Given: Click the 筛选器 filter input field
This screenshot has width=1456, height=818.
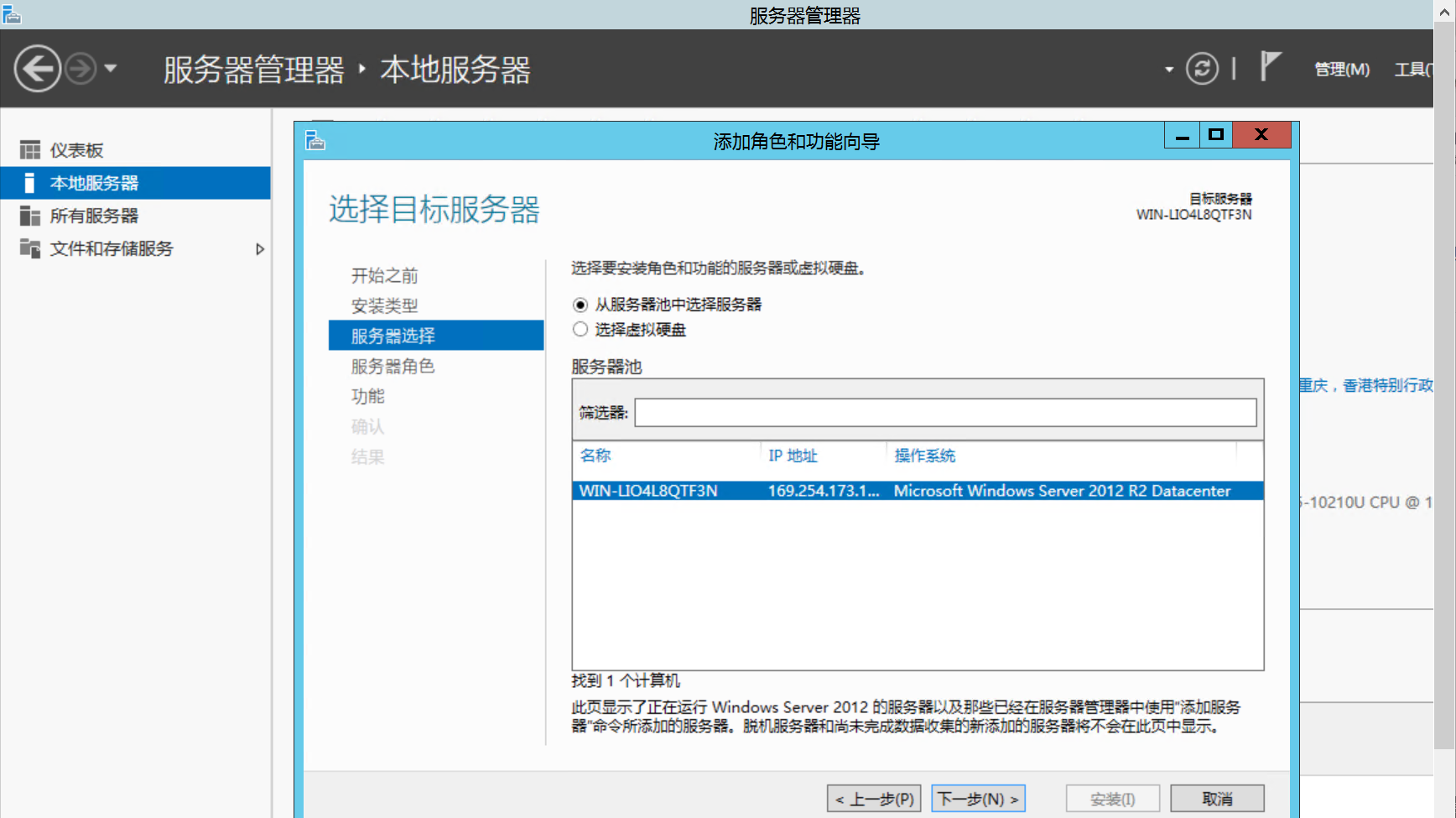Looking at the screenshot, I should [945, 413].
